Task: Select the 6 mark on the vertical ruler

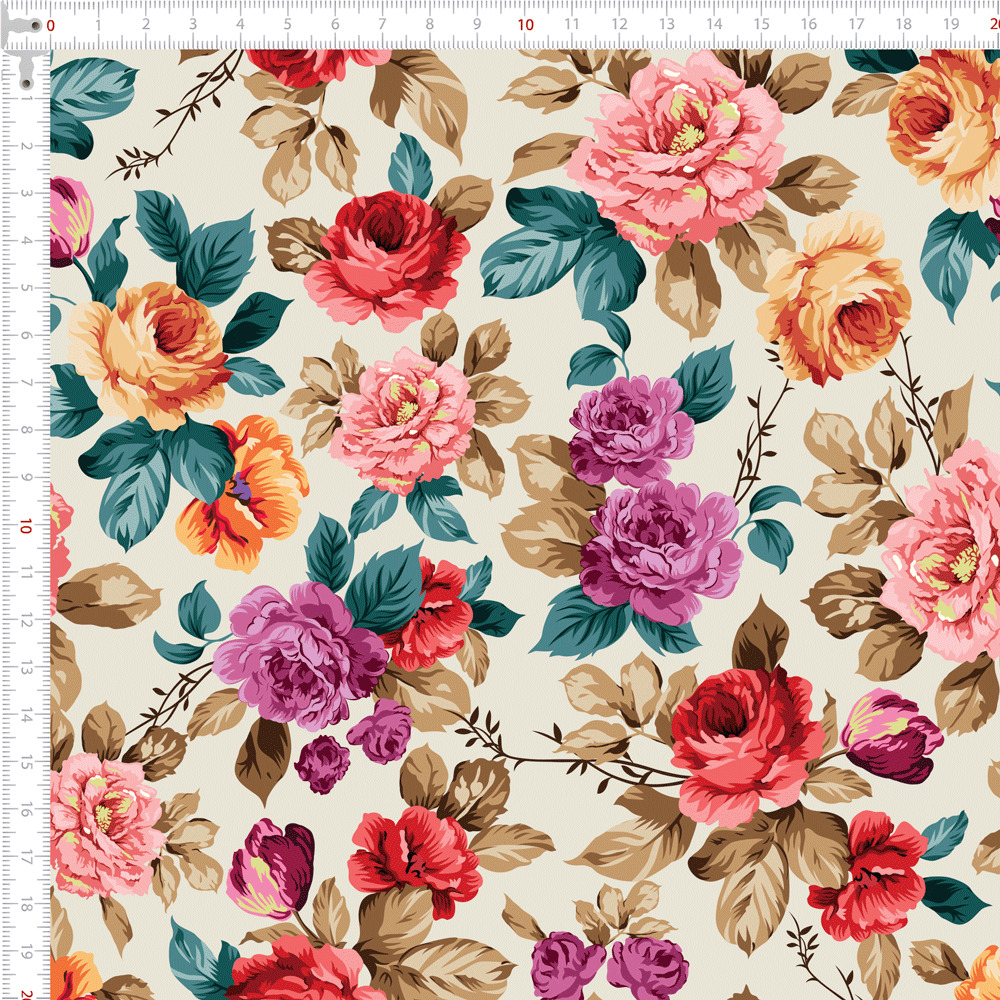Action: tap(26, 335)
